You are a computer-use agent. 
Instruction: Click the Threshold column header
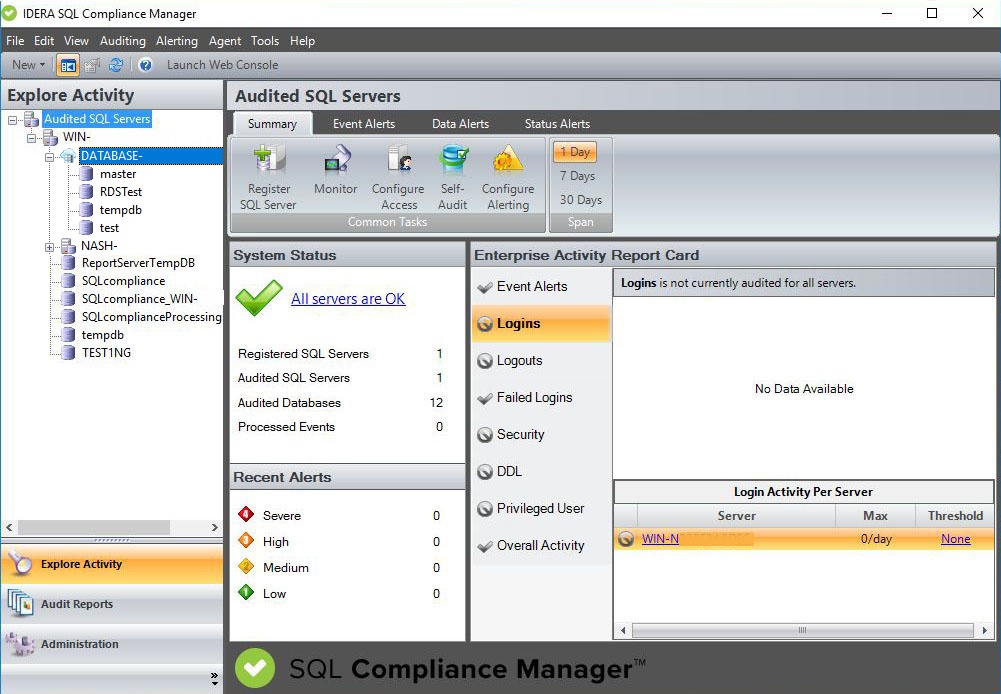pos(955,516)
